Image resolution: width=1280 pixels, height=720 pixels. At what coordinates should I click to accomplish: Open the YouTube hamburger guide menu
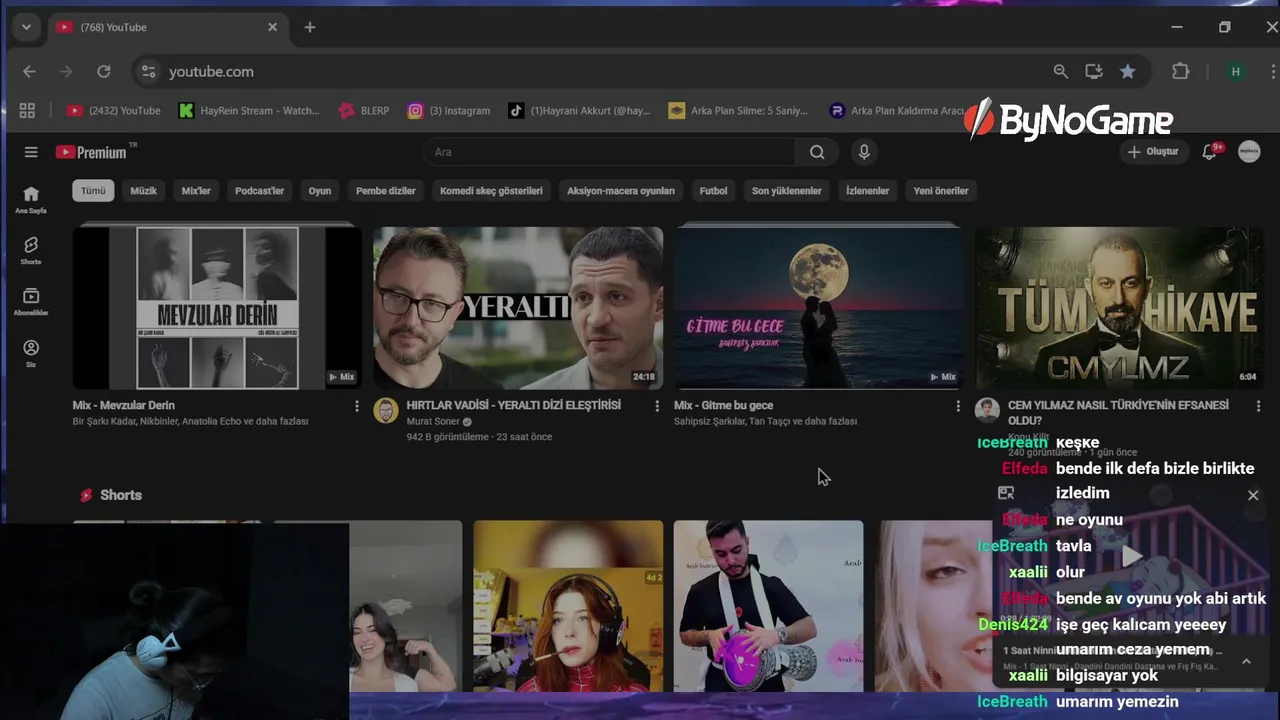pos(31,152)
